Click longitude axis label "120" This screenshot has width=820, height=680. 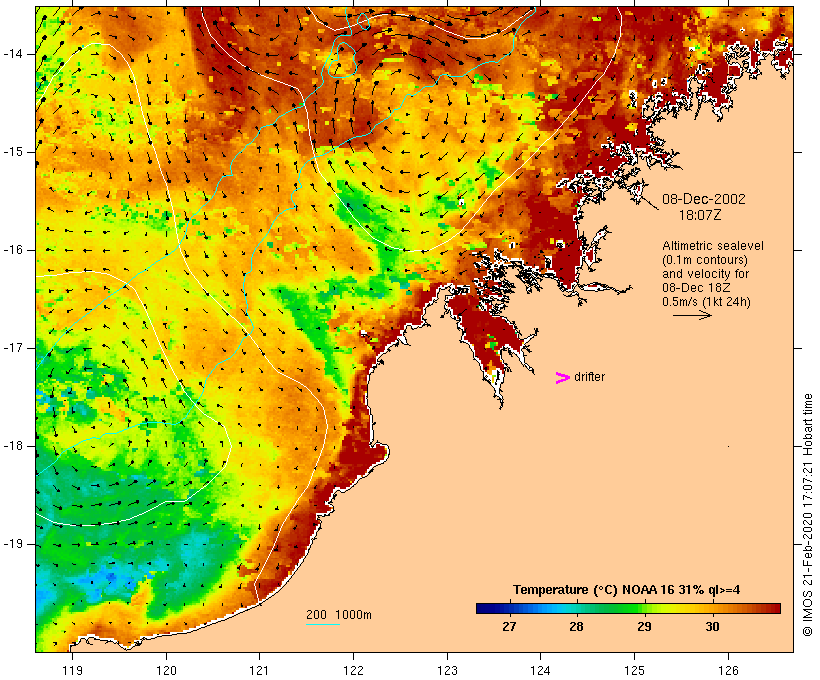(x=166, y=670)
